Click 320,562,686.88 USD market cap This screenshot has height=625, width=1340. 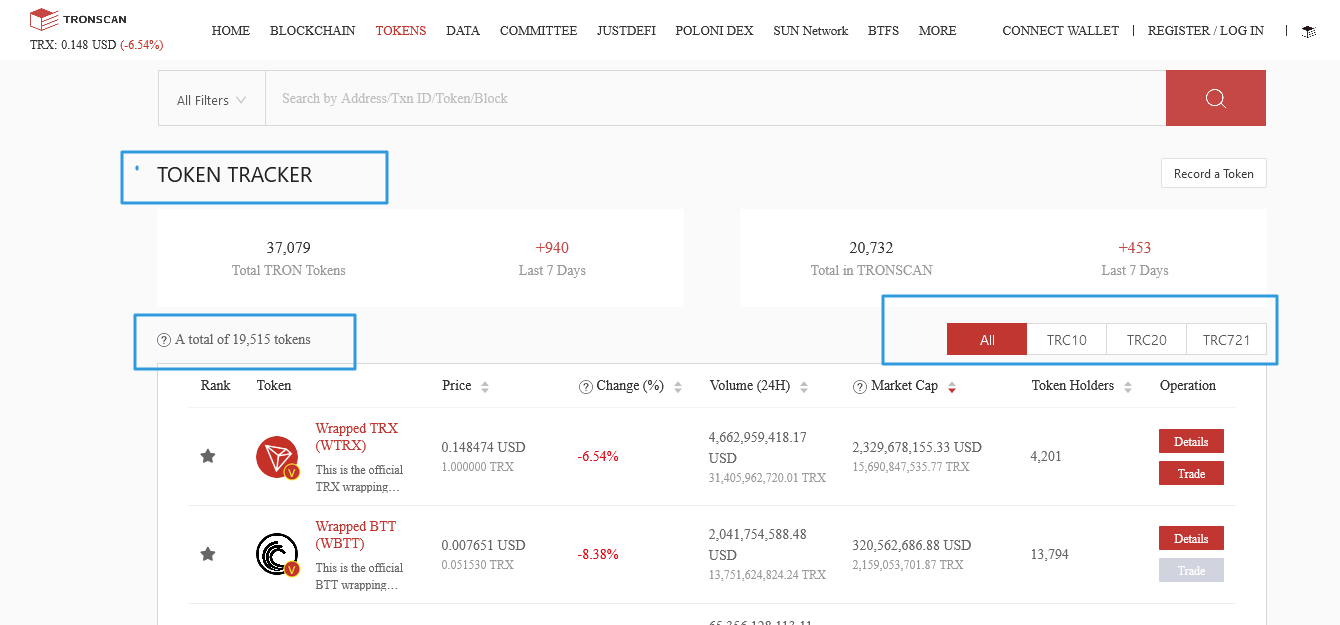point(912,545)
